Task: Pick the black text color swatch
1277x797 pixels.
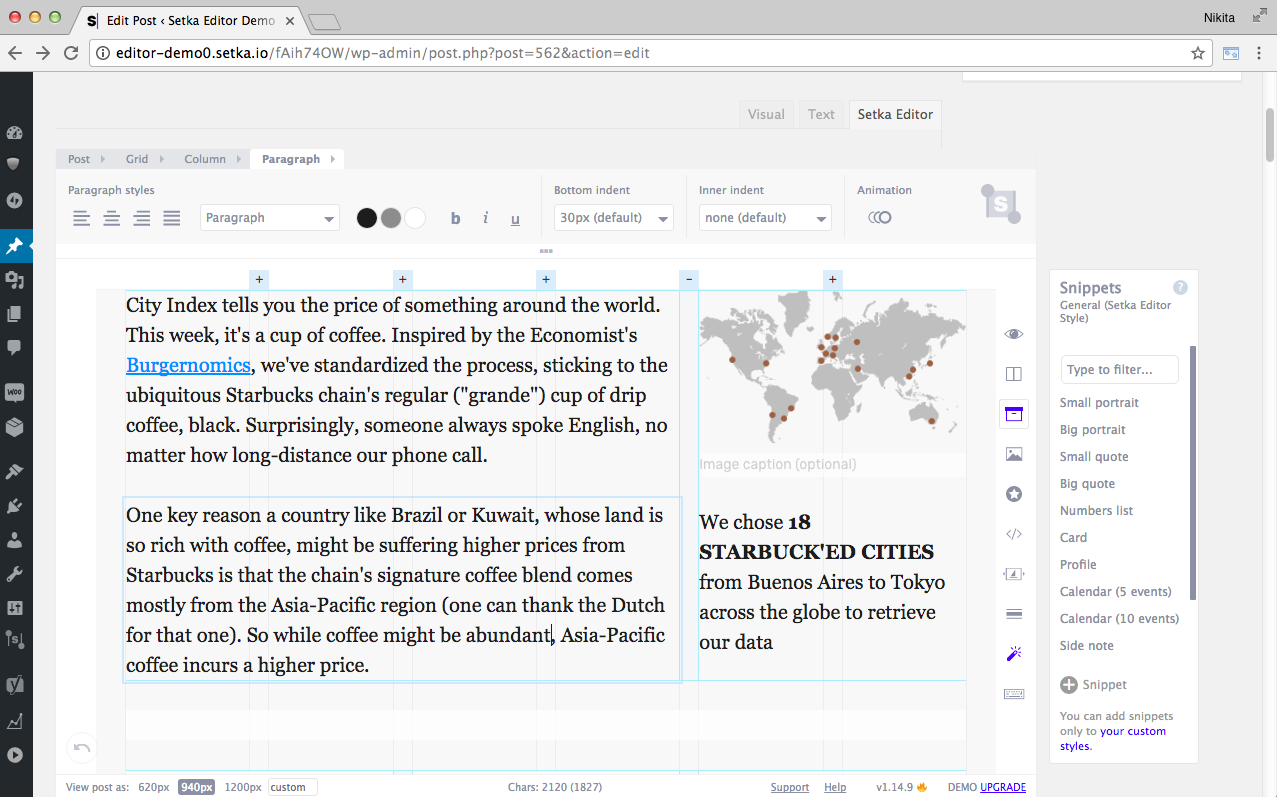Action: tap(367, 218)
